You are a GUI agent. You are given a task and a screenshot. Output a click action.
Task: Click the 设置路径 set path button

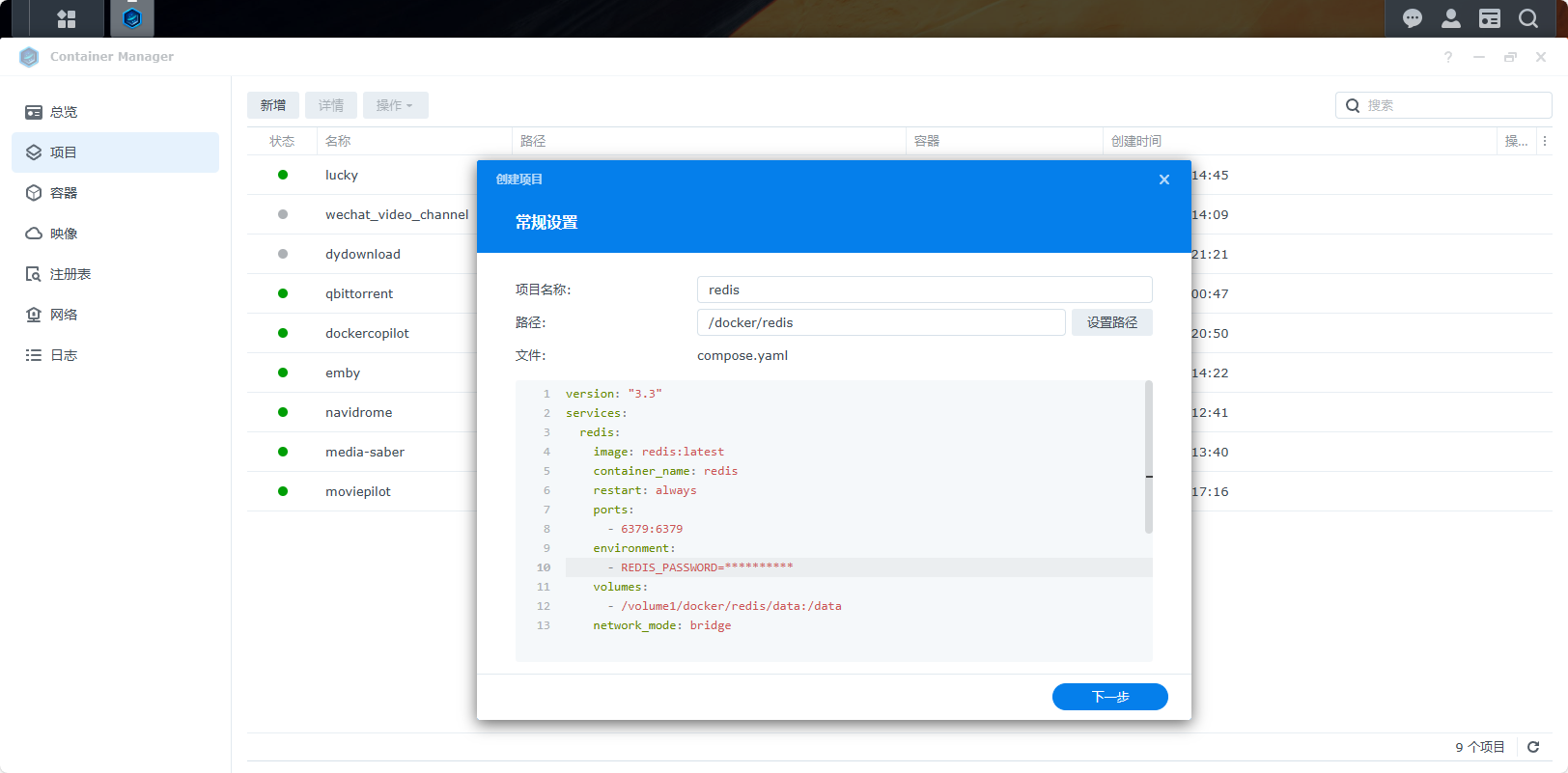click(1111, 322)
